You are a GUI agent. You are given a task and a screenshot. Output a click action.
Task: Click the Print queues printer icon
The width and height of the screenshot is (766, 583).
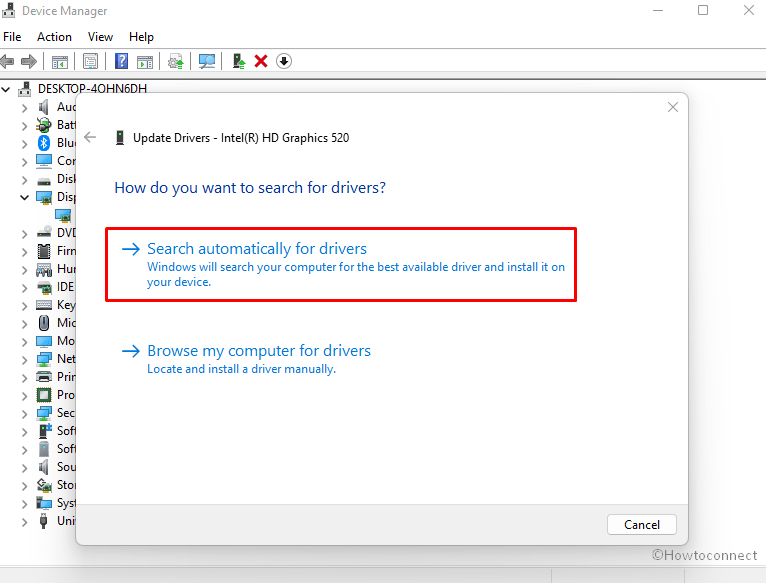[x=44, y=377]
